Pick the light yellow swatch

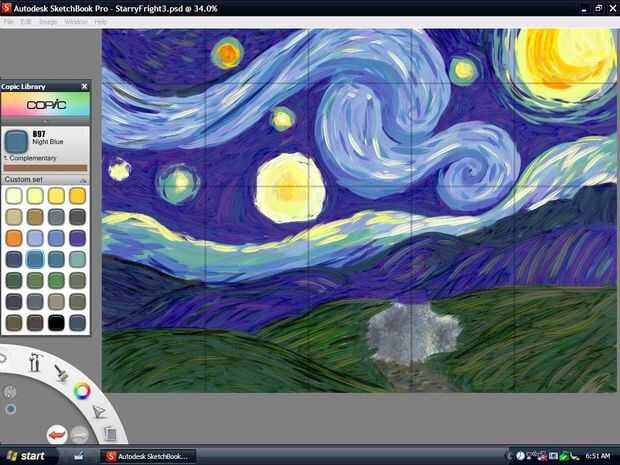click(35, 196)
